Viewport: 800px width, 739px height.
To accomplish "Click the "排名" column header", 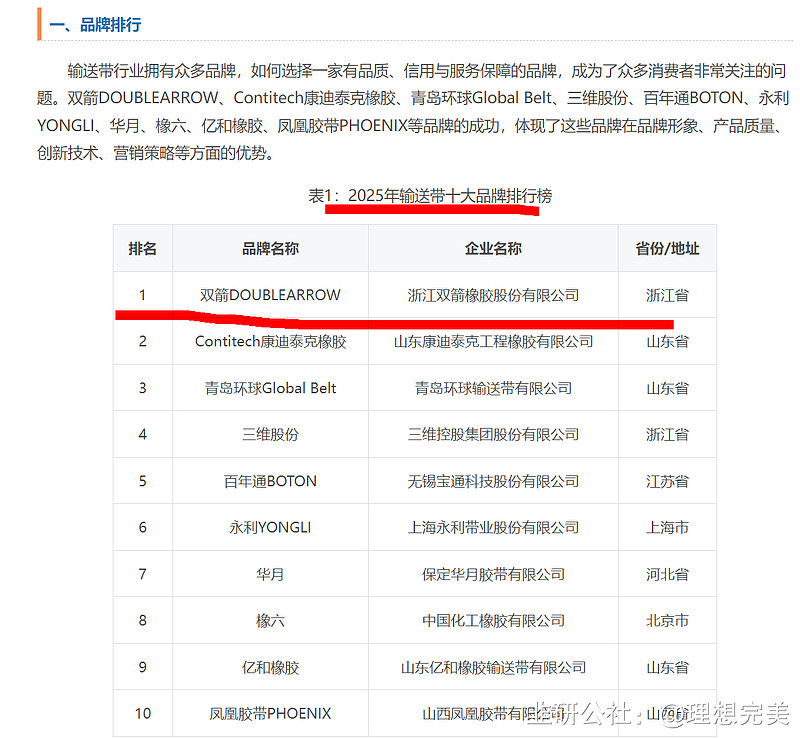I will pyautogui.click(x=142, y=249).
